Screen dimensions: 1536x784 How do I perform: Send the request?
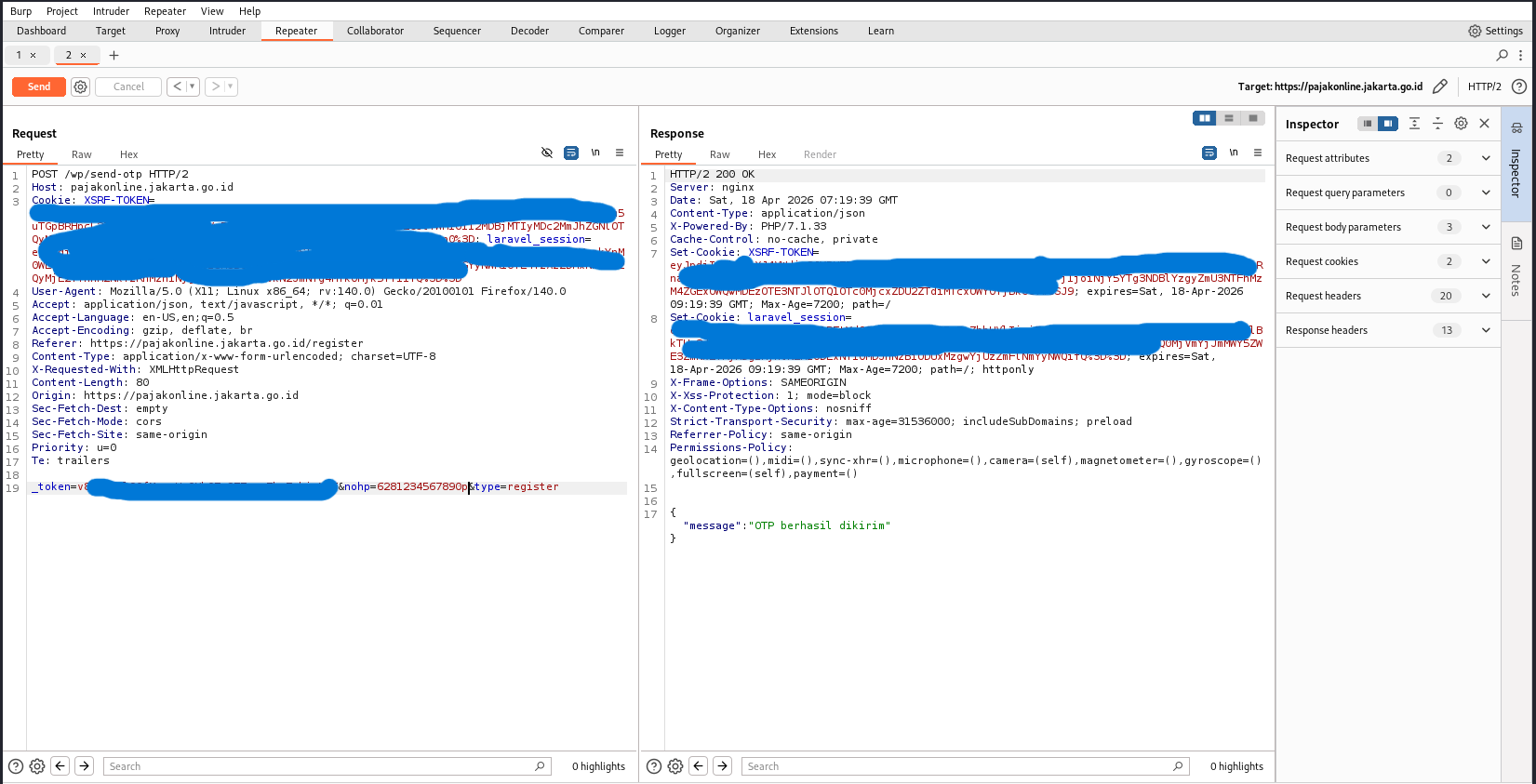click(39, 86)
